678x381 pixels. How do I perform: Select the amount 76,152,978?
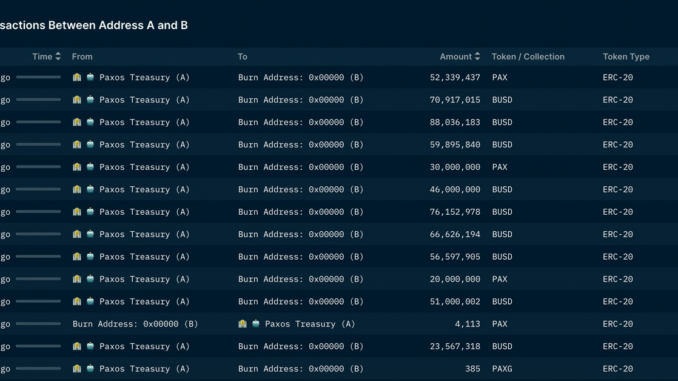455,212
